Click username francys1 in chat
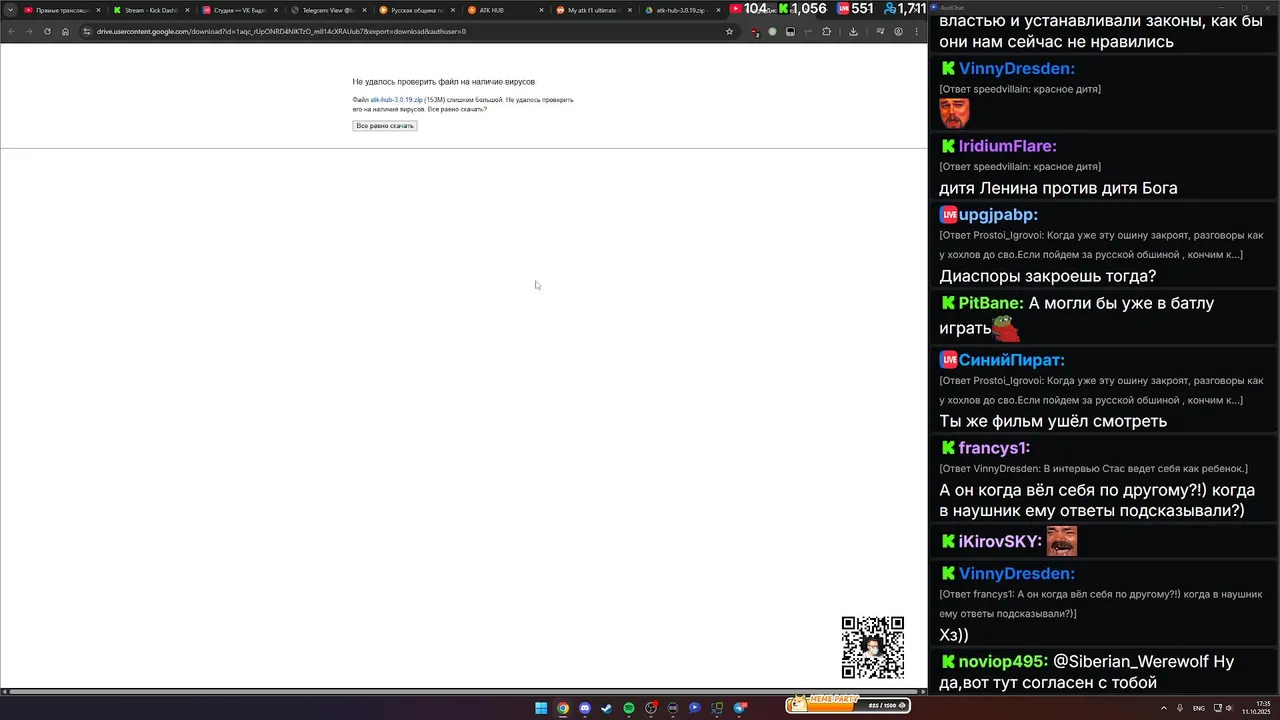This screenshot has height=720, width=1280. click(x=994, y=448)
